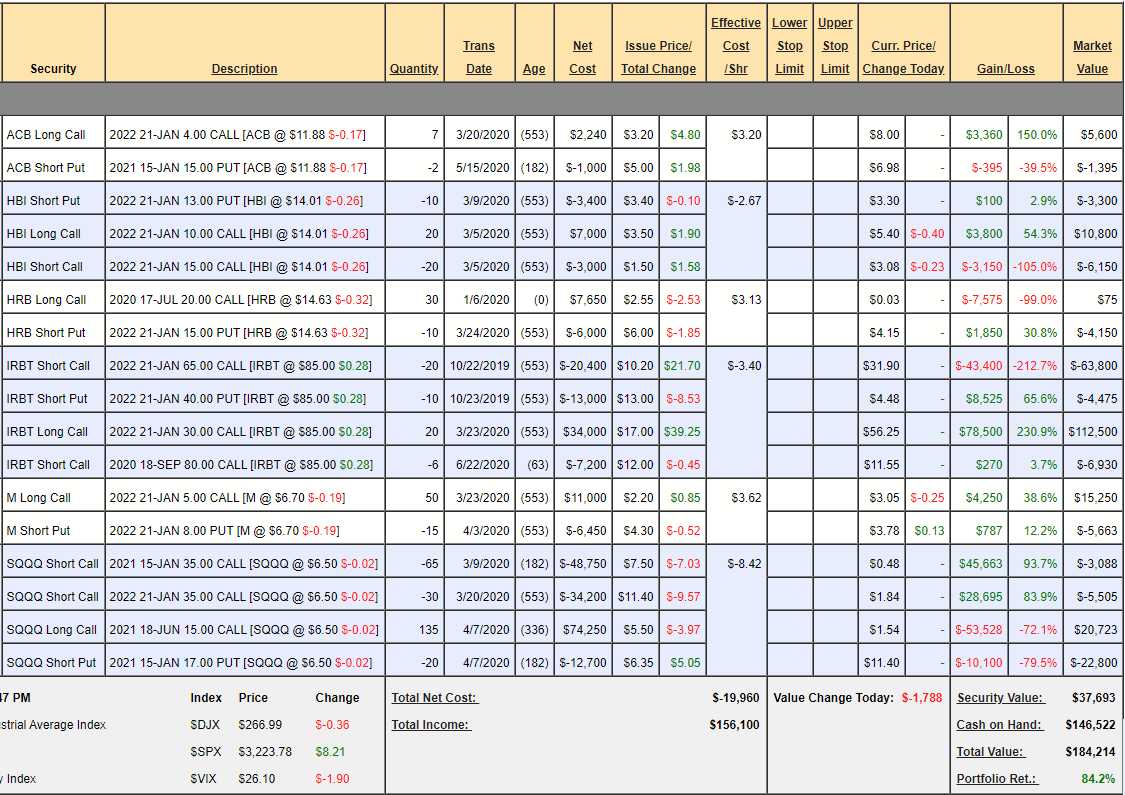This screenshot has width=1125, height=795.
Task: Click the Gain/Loss column header
Action: click(1005, 69)
